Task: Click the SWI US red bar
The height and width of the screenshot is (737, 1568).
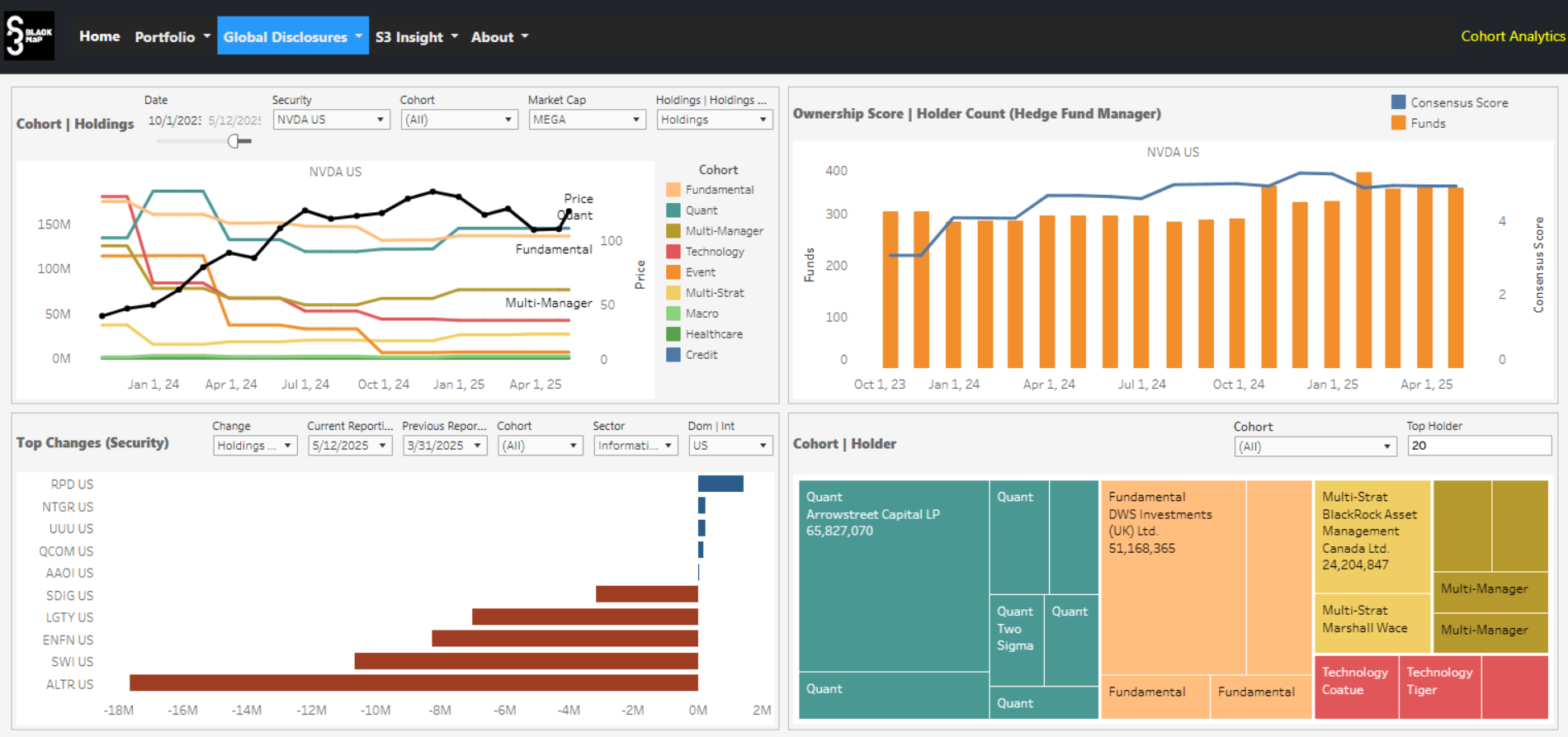Action: coord(527,661)
